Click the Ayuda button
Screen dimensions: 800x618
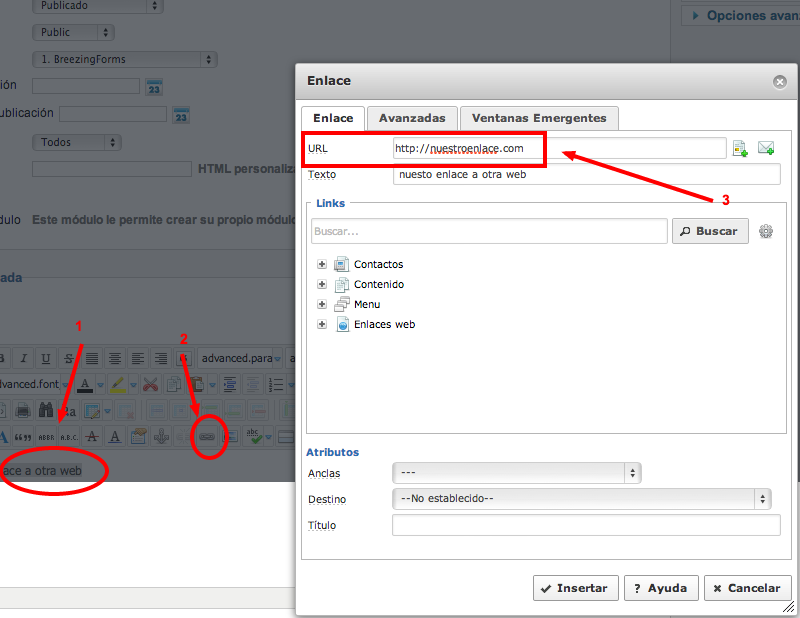[x=662, y=588]
